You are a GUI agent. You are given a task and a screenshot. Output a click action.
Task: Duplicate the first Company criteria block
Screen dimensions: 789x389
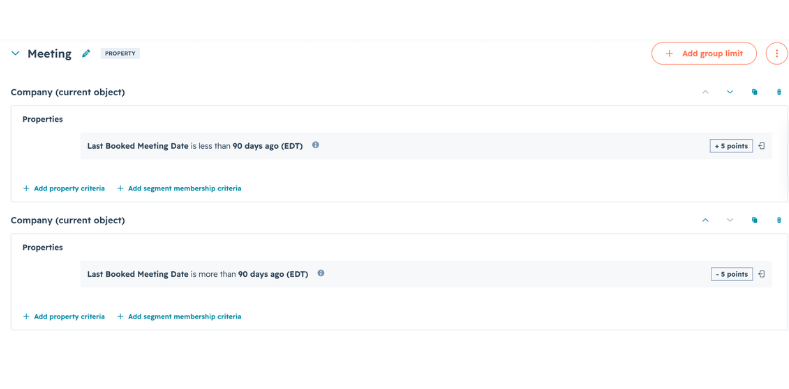tap(754, 92)
